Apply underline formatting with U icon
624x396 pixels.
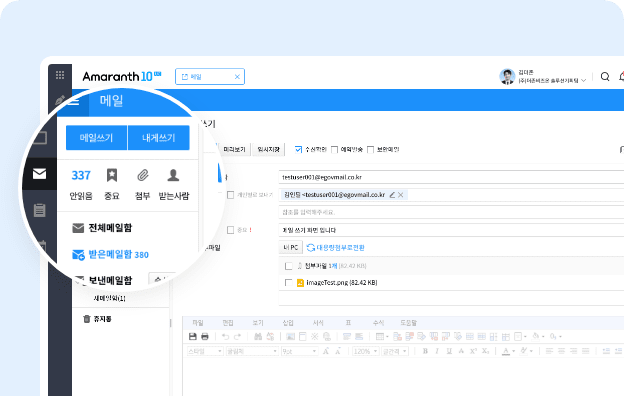coord(449,351)
